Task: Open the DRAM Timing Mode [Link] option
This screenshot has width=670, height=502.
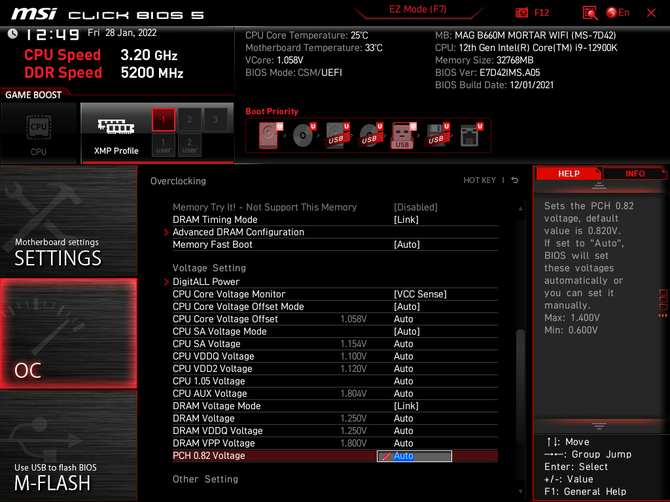Action: (x=406, y=220)
